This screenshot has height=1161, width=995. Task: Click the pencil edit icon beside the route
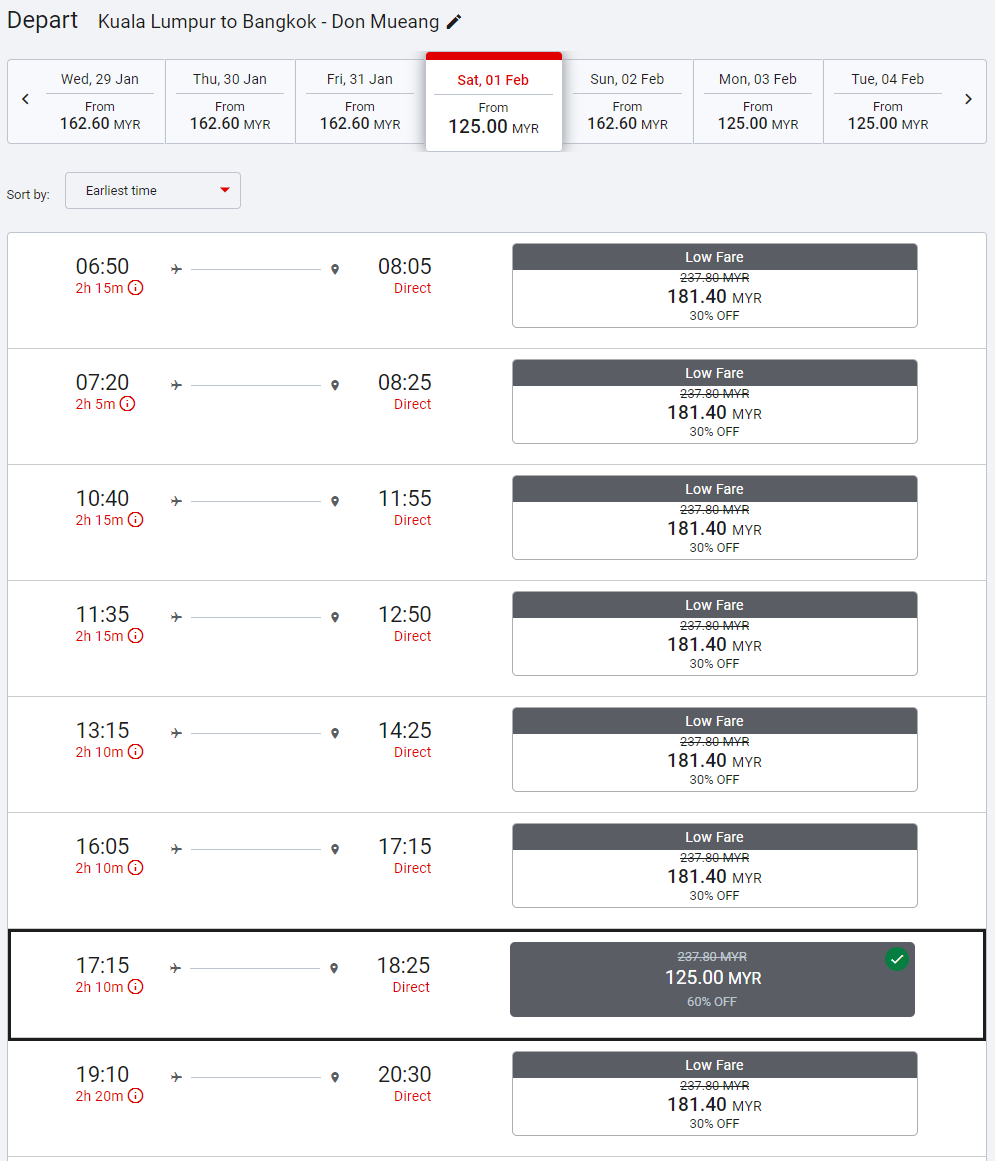coord(454,22)
